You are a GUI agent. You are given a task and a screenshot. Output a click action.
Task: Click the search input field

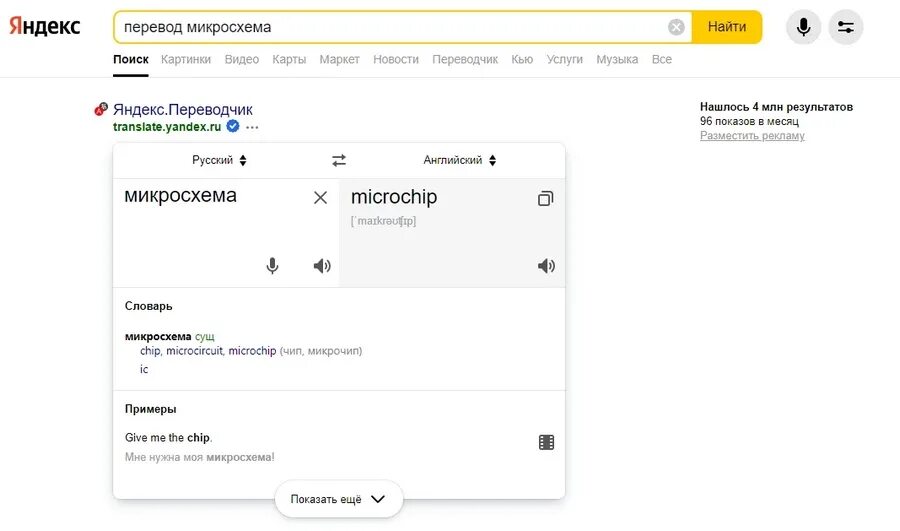tap(390, 27)
